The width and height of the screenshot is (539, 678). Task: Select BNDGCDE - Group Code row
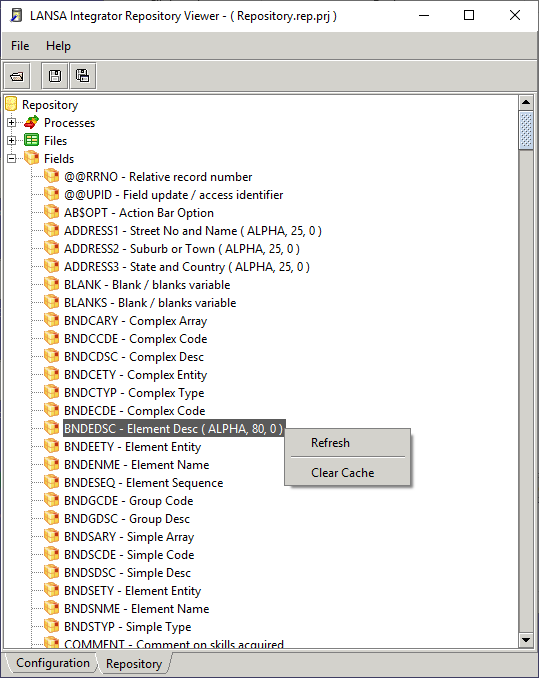pyautogui.click(x=128, y=501)
